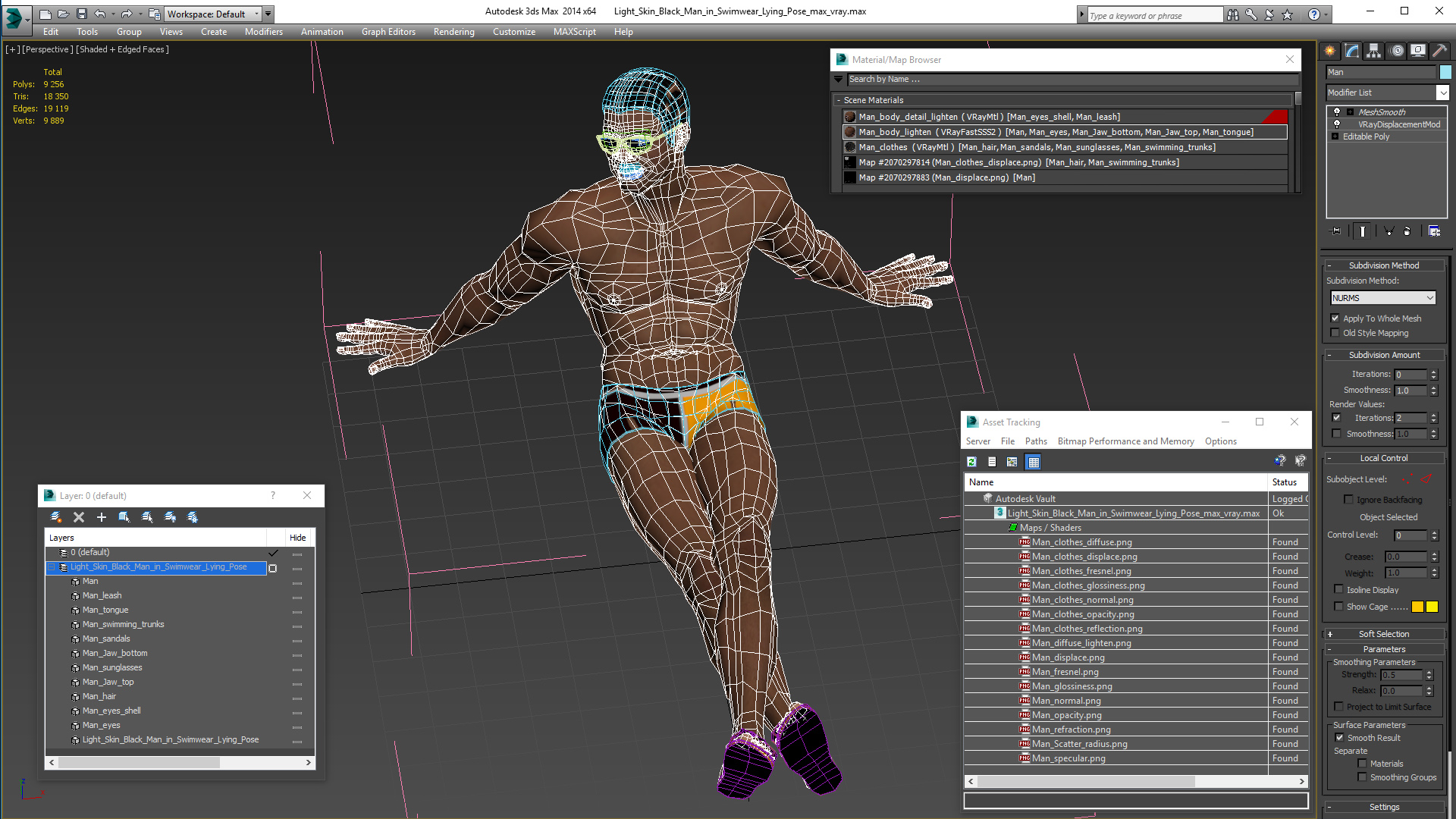Open the Display command panel tab
The height and width of the screenshot is (819, 1456).
coord(1418,51)
